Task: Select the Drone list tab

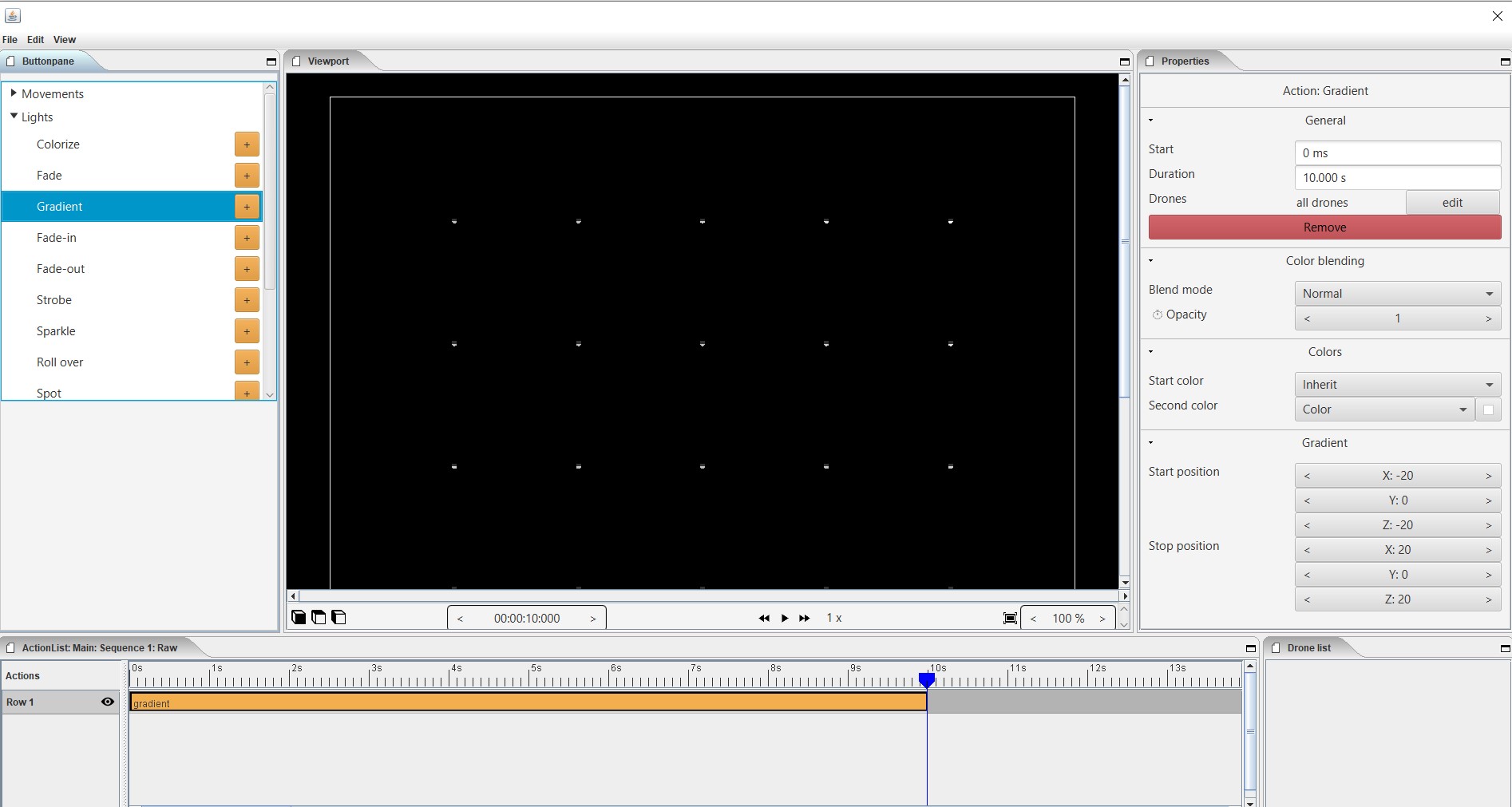Action: pyautogui.click(x=1308, y=648)
